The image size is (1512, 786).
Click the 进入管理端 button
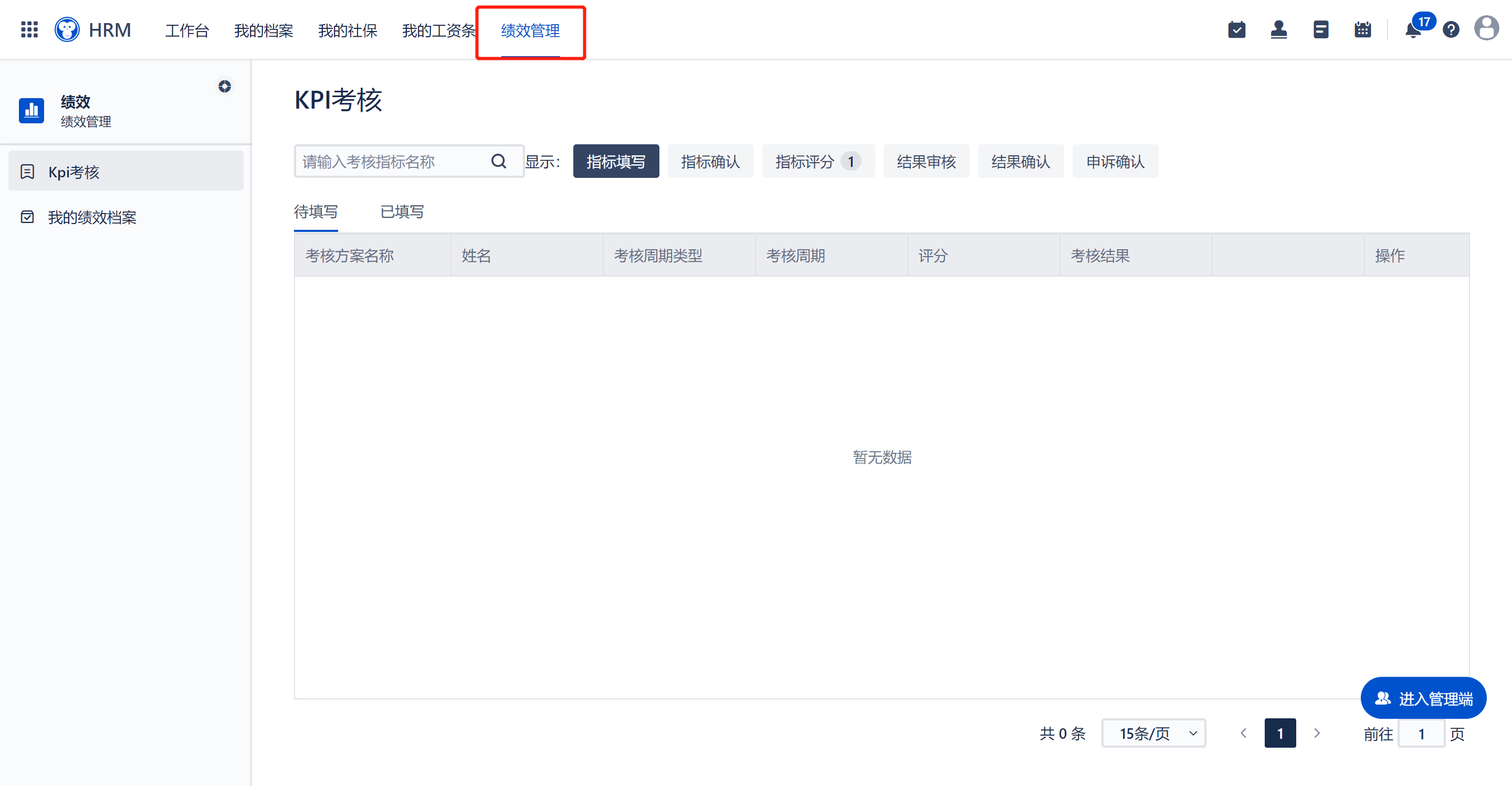tap(1423, 698)
